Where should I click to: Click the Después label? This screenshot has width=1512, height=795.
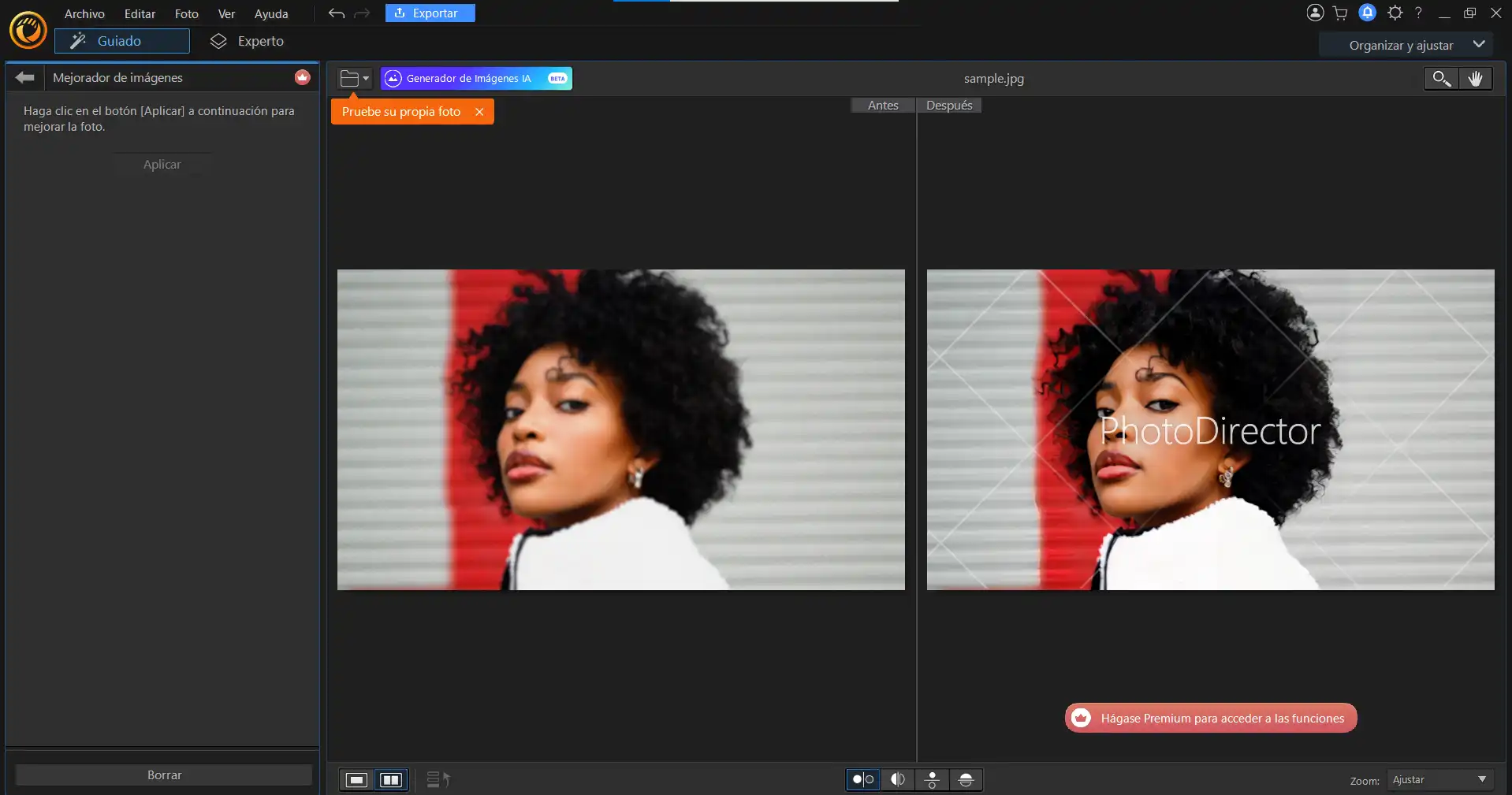pyautogui.click(x=949, y=106)
